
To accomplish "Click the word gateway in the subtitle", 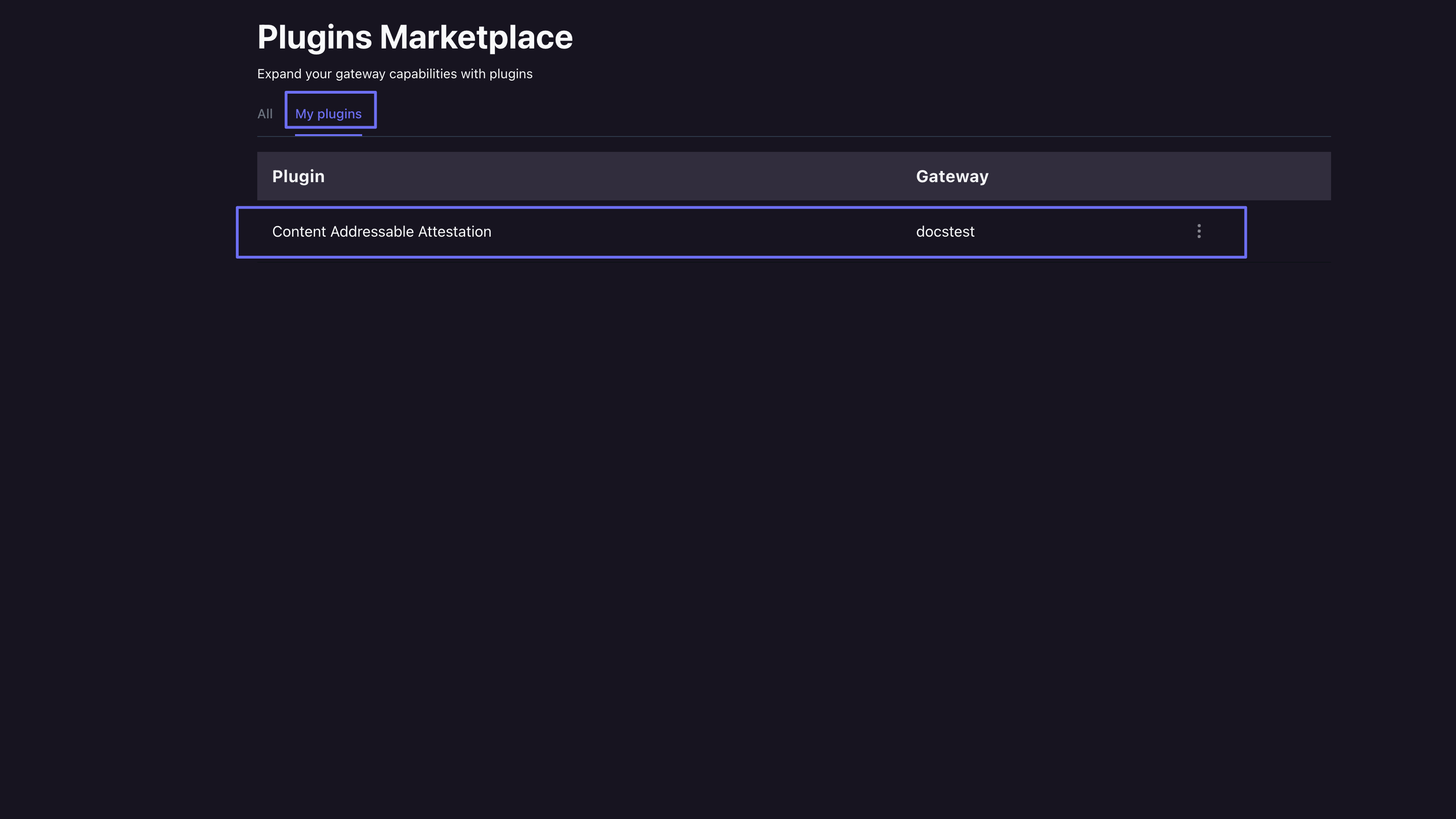I will (360, 74).
